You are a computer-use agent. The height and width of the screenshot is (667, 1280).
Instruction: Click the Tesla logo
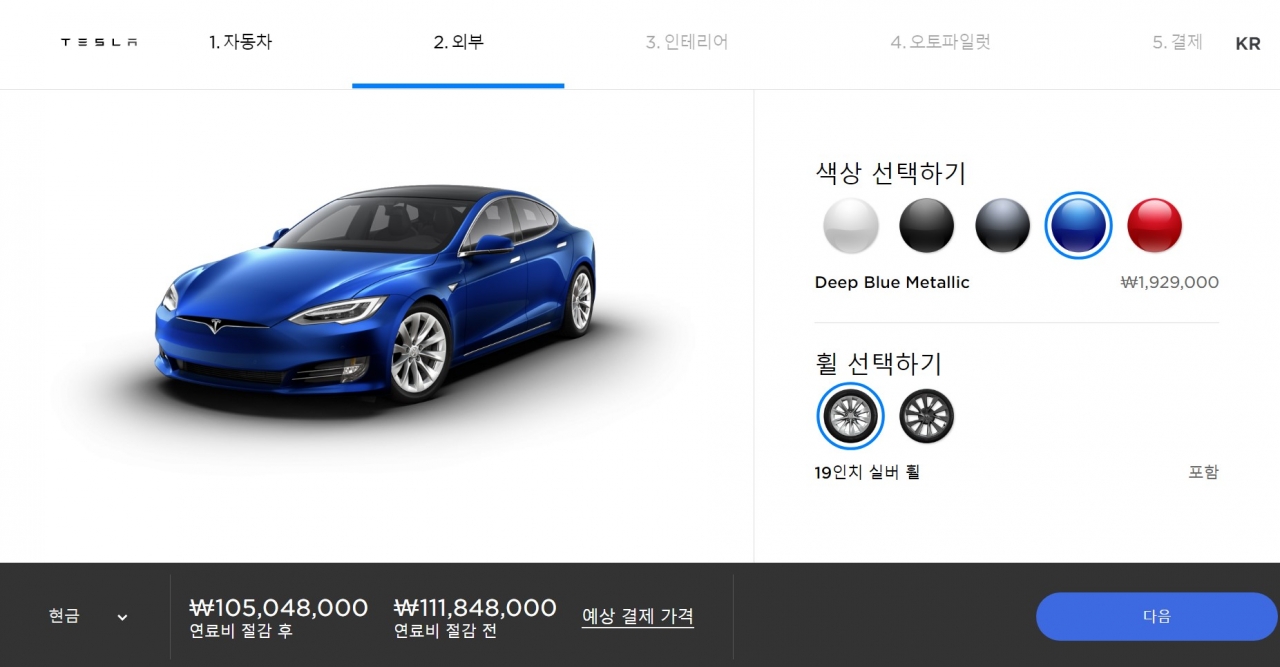point(99,43)
